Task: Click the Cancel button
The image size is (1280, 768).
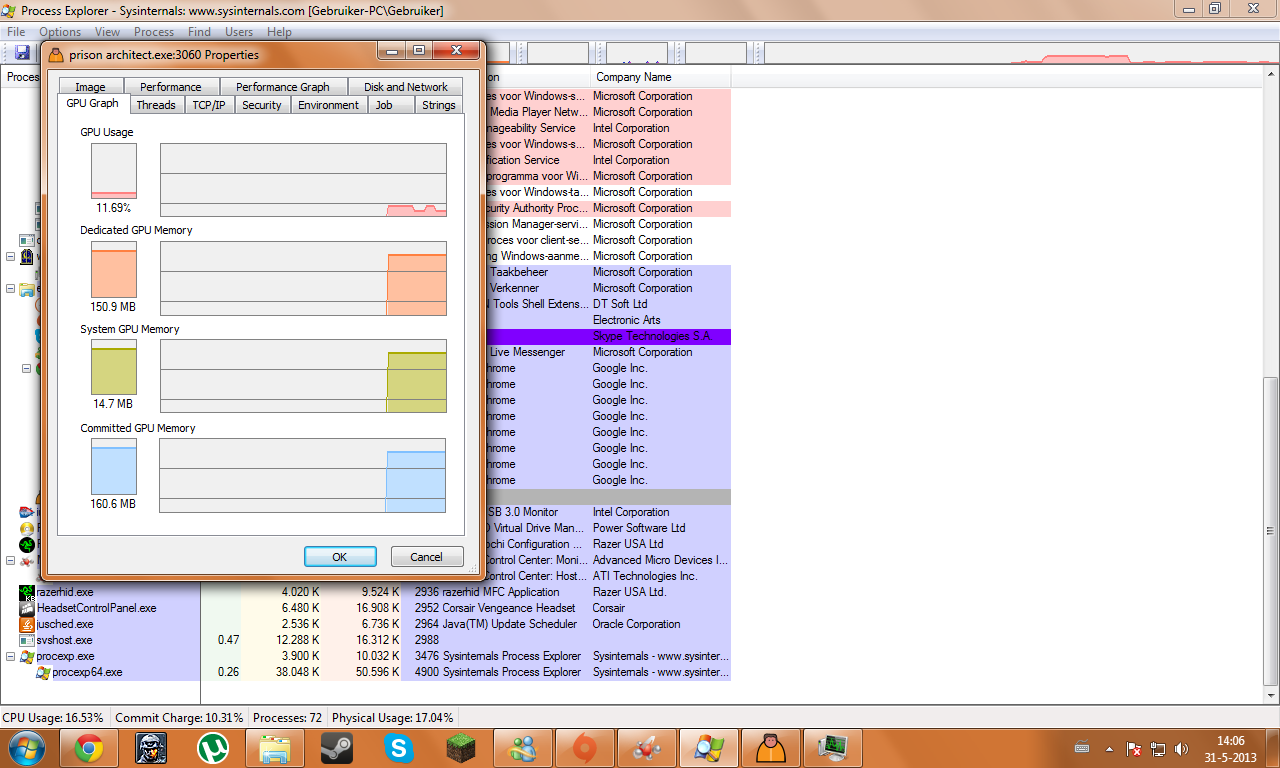Action: [426, 557]
